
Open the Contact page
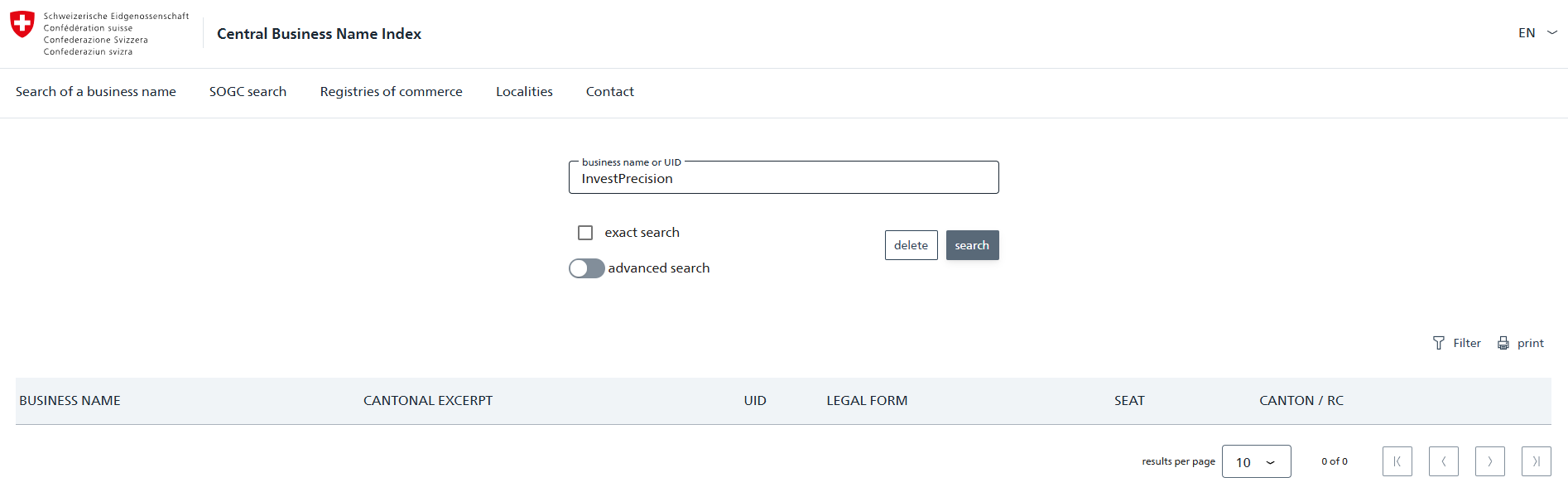[609, 92]
